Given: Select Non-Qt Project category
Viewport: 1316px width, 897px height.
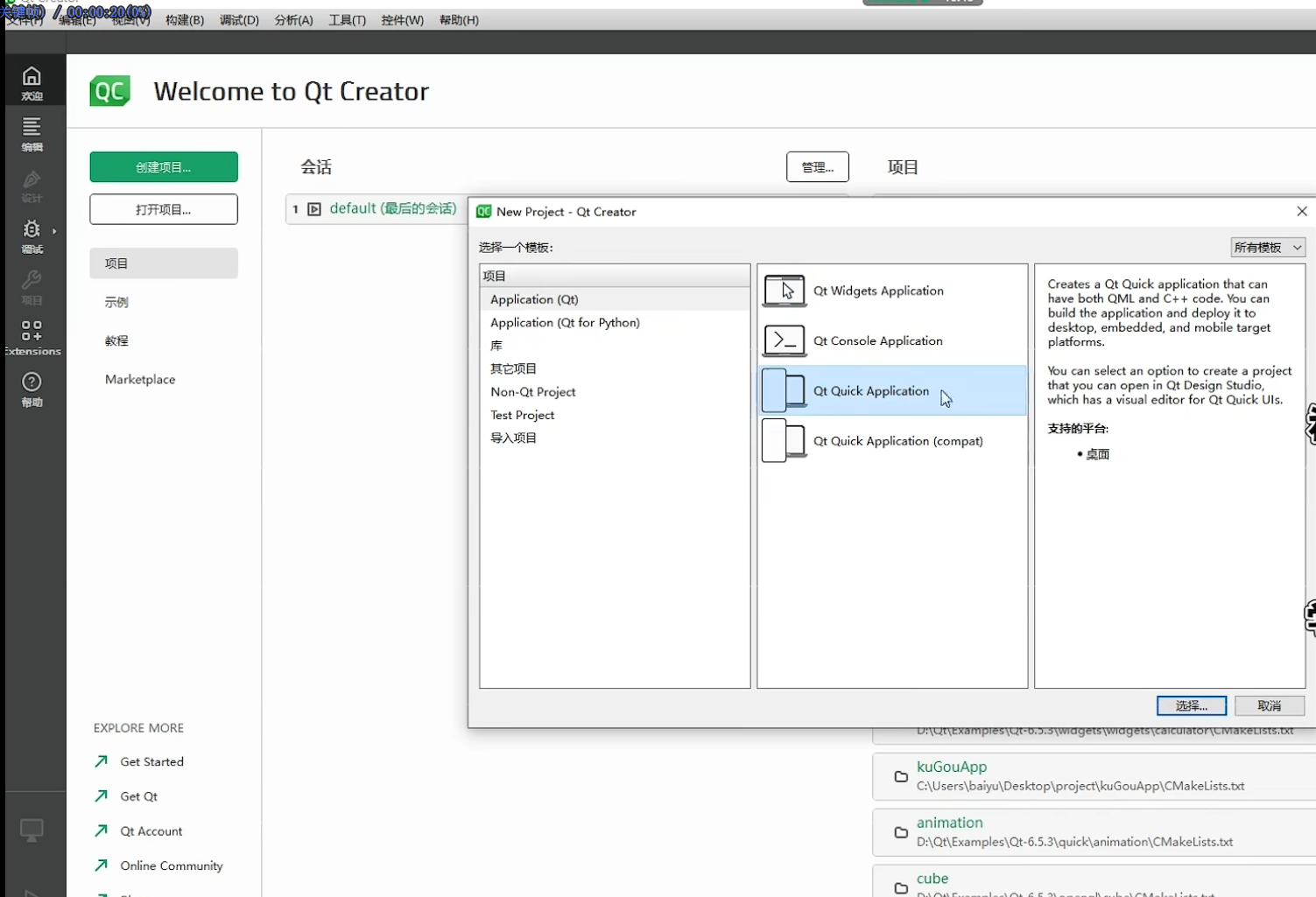Looking at the screenshot, I should [x=532, y=392].
